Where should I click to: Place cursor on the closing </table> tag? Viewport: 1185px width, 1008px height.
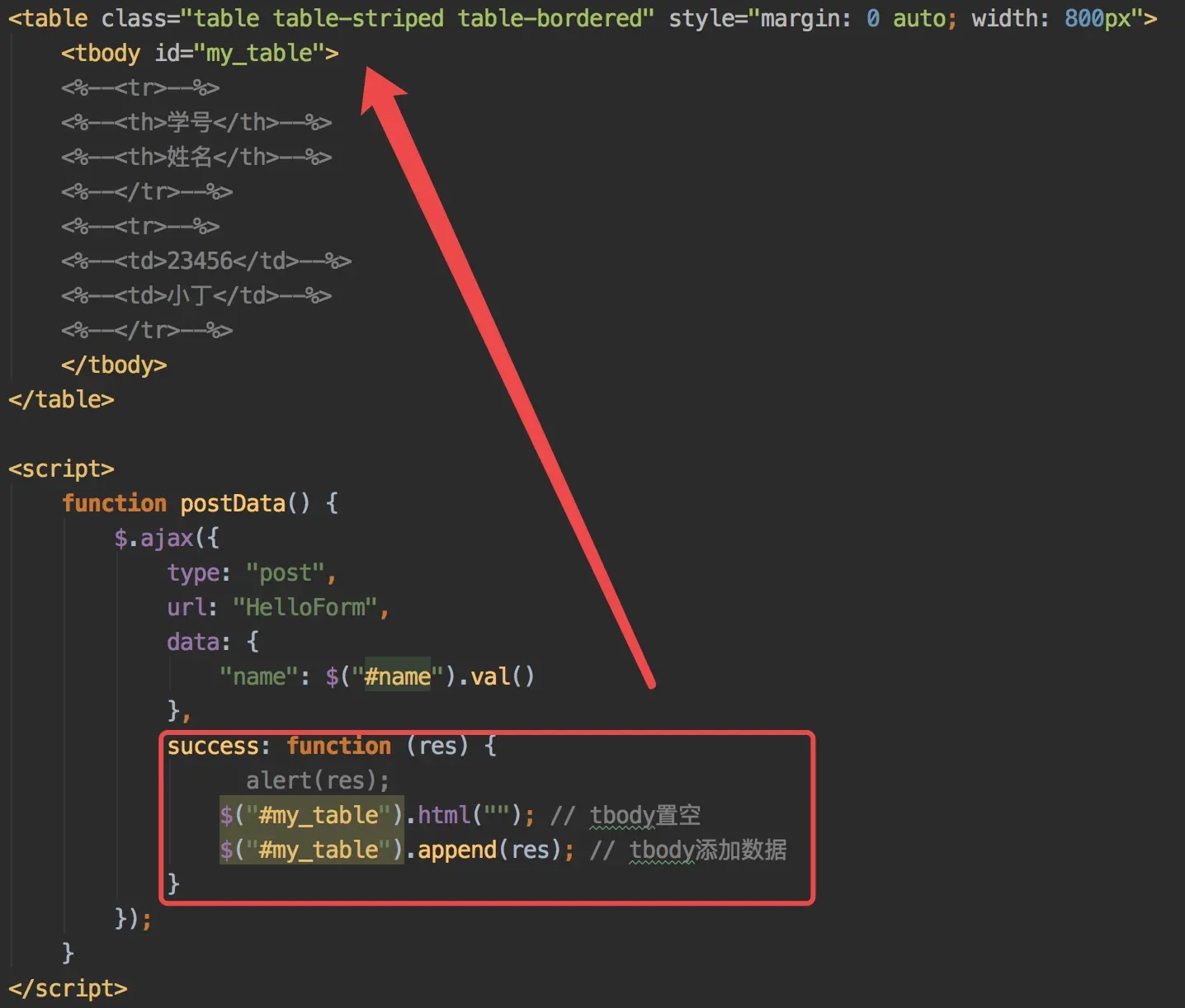tap(61, 399)
